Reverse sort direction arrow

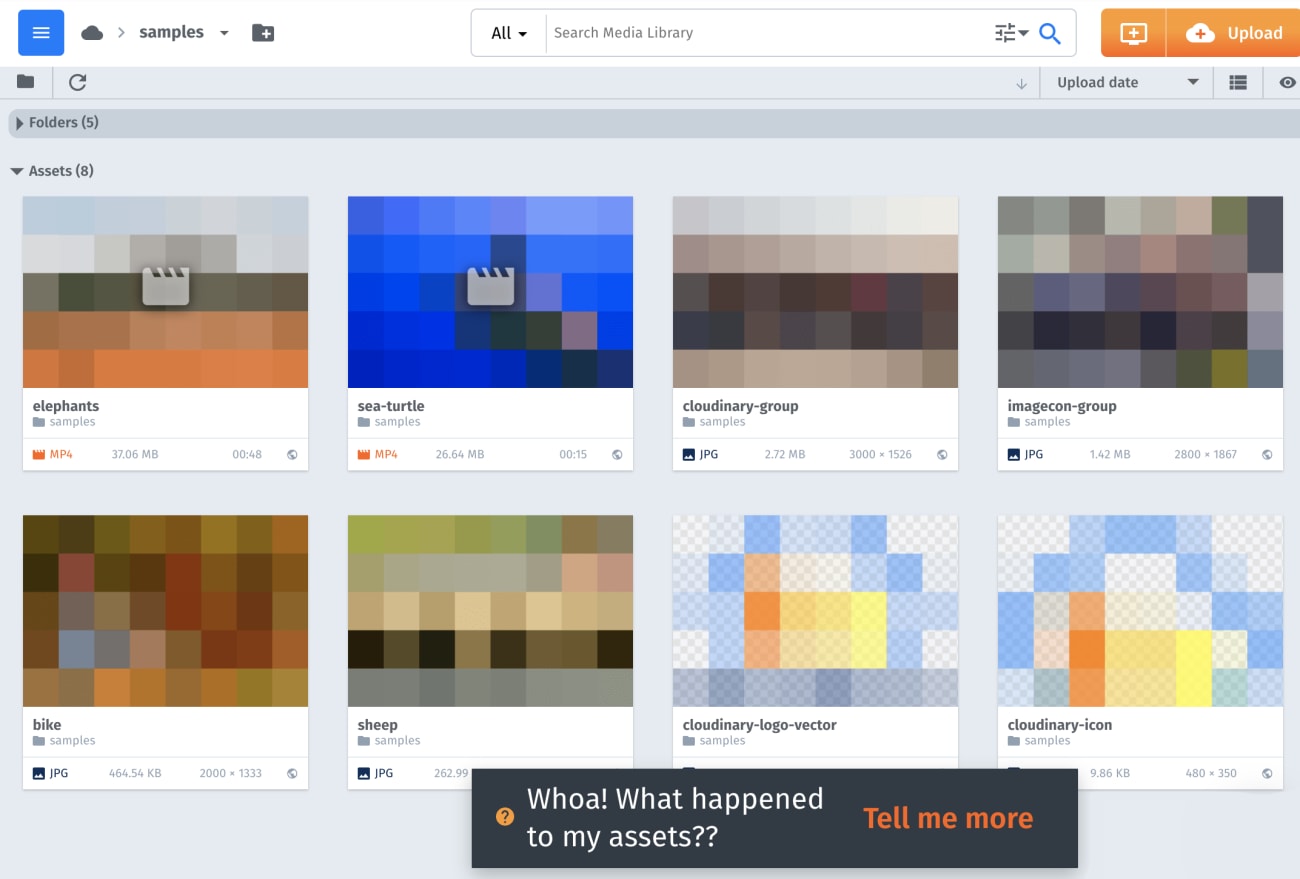[1021, 83]
